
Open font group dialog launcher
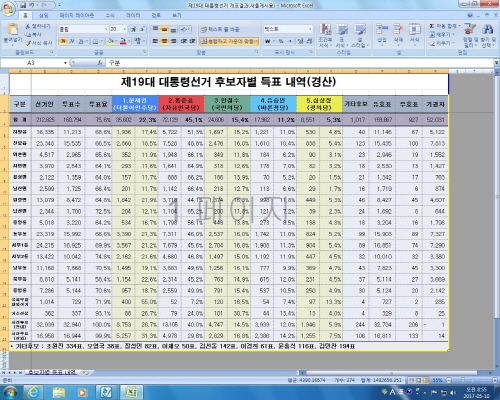point(145,52)
